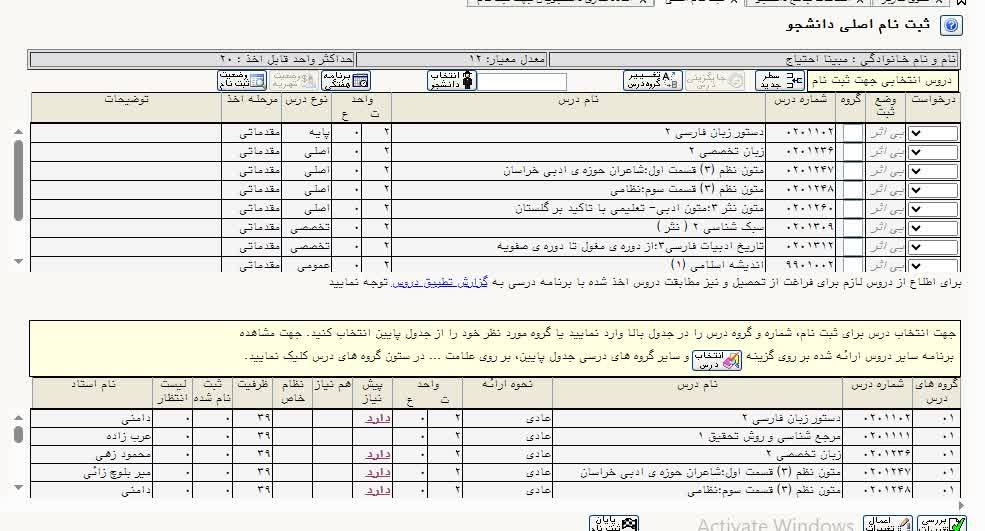Image resolution: width=985 pixels, height=531 pixels.
Task: Click group field for course ۰۲۰۱۲۴۷
Action: pos(852,171)
